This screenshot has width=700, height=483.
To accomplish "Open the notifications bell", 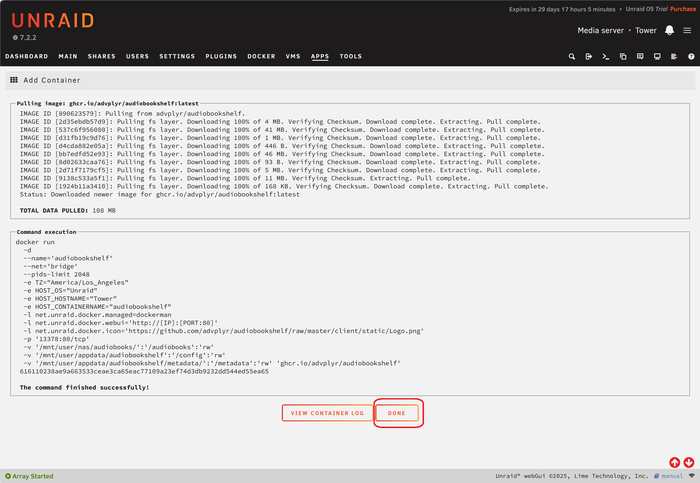I will [669, 30].
